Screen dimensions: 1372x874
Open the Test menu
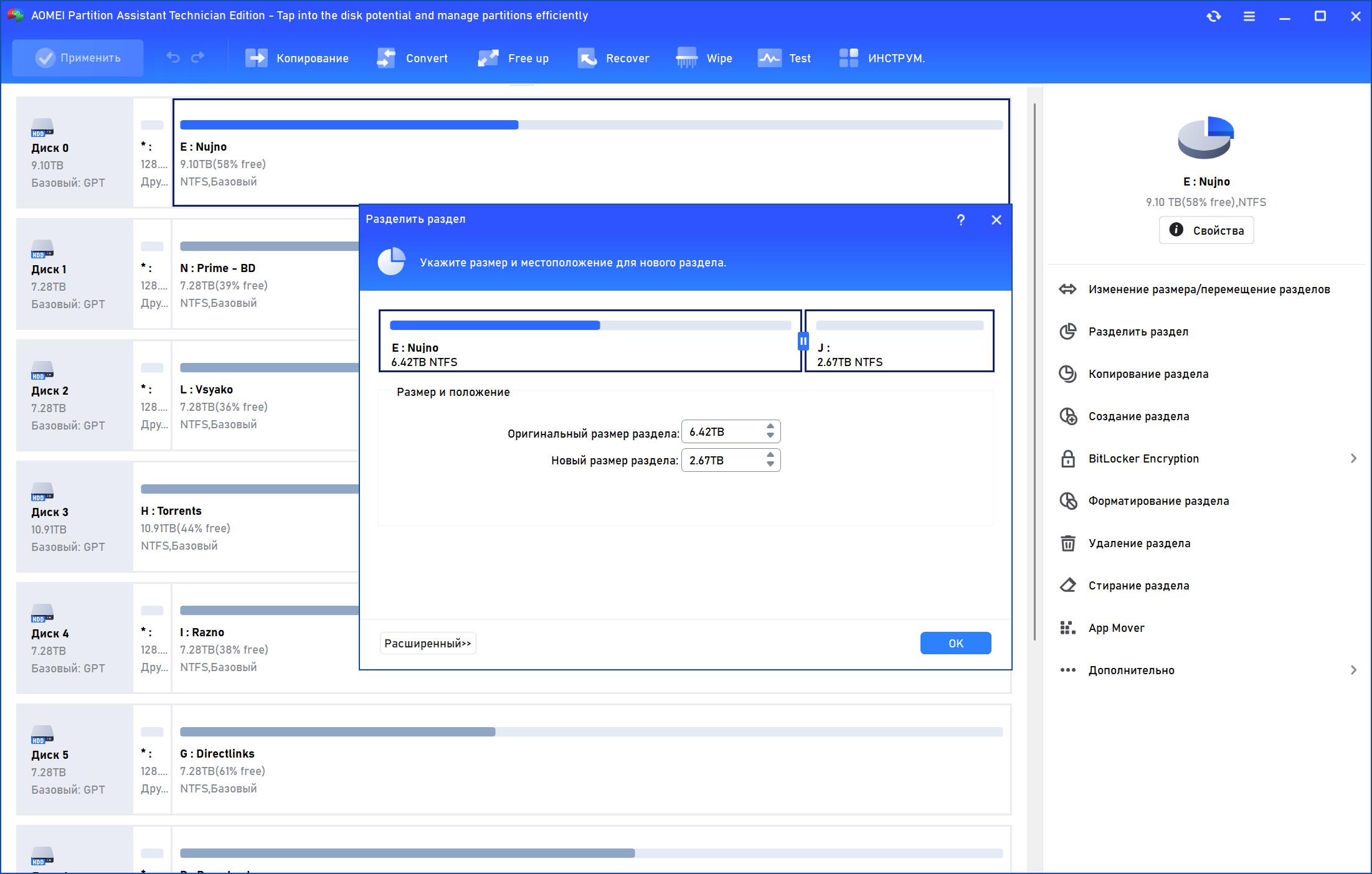pyautogui.click(x=784, y=58)
